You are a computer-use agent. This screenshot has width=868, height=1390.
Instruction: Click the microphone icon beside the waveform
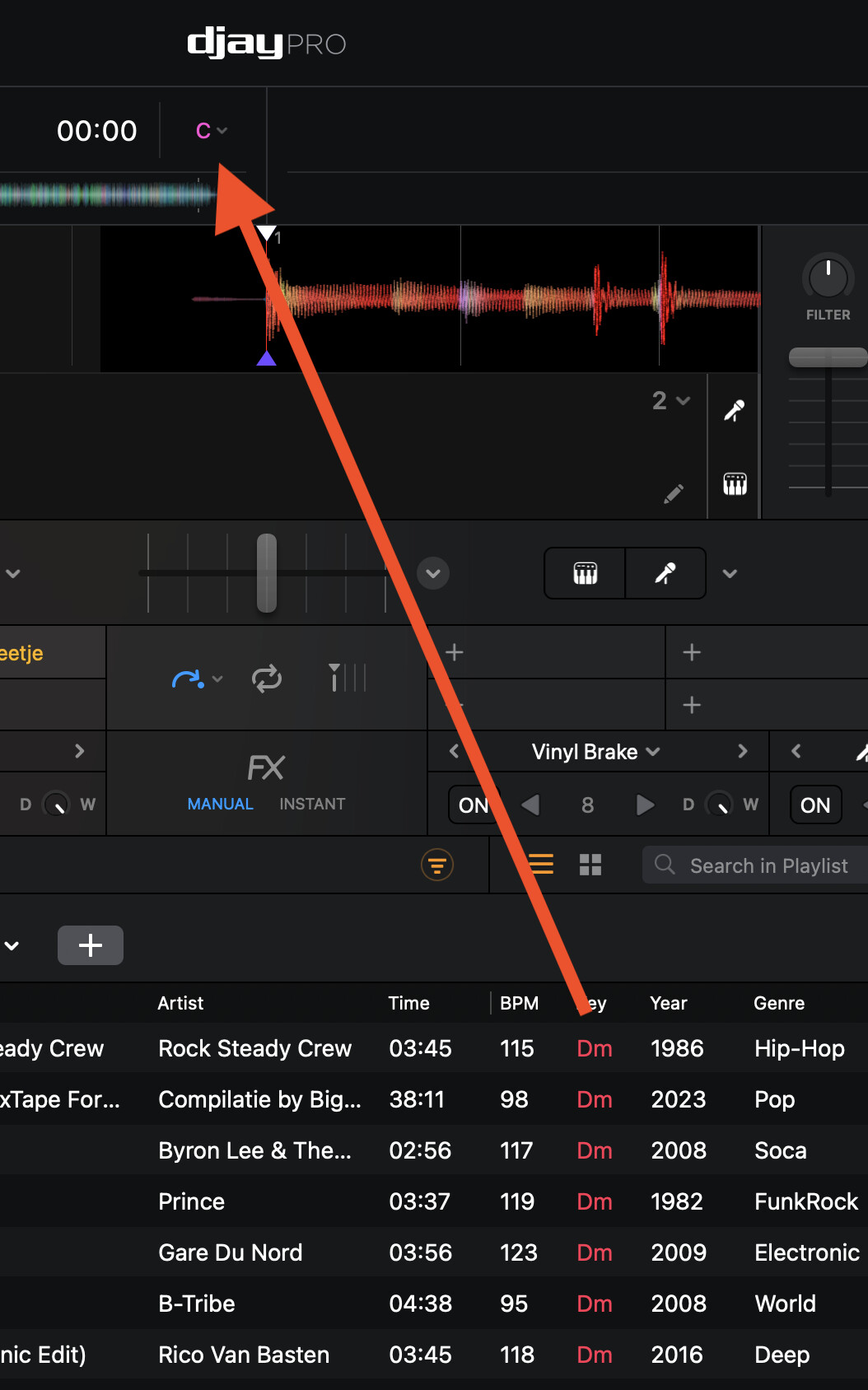point(734,410)
